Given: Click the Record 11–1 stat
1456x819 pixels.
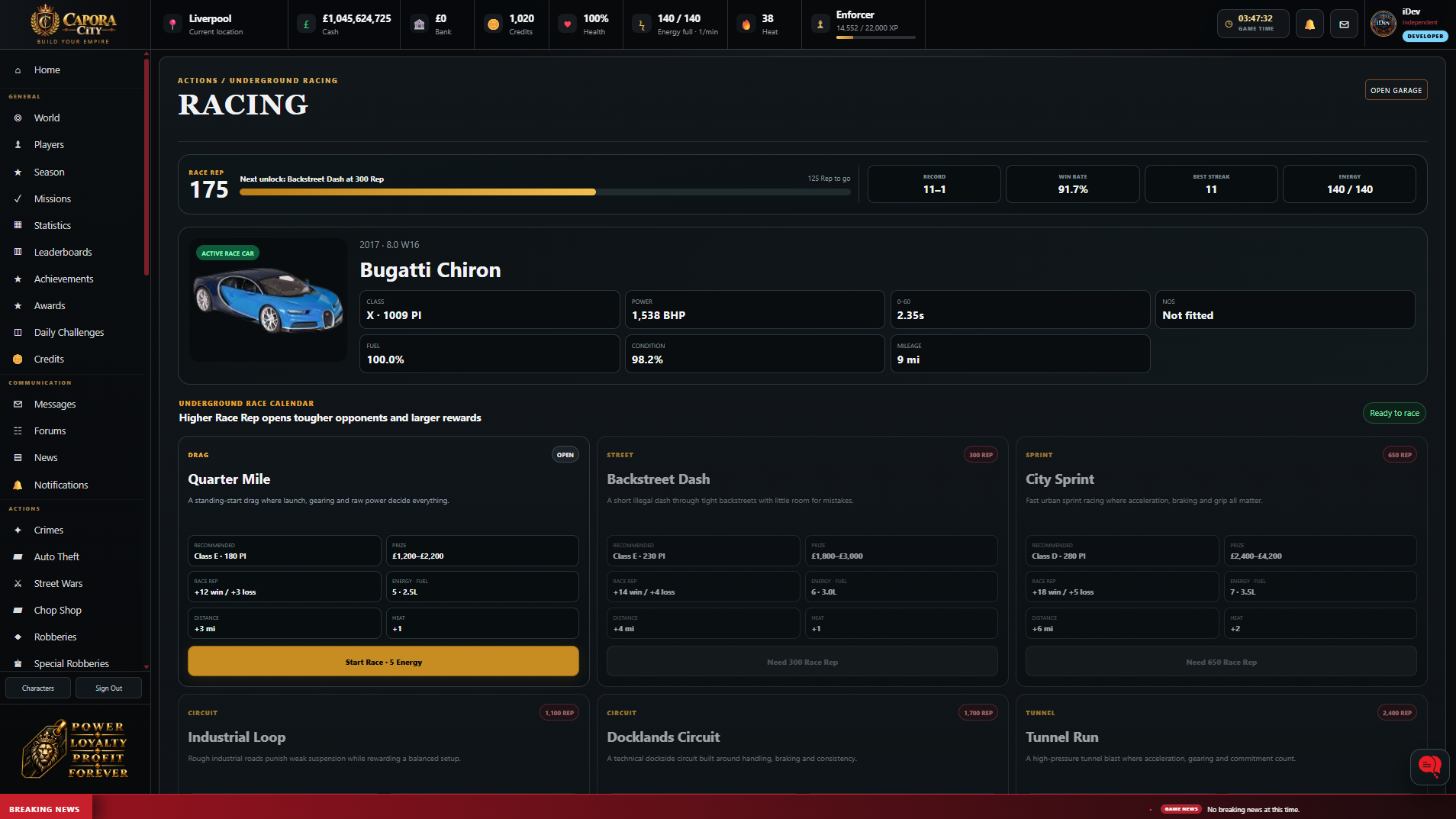Looking at the screenshot, I should (934, 184).
